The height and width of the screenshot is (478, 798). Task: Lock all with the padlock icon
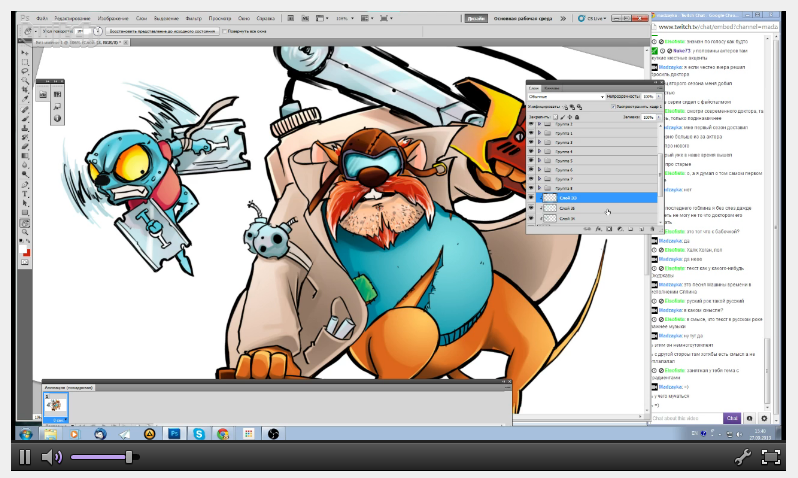click(x=577, y=117)
